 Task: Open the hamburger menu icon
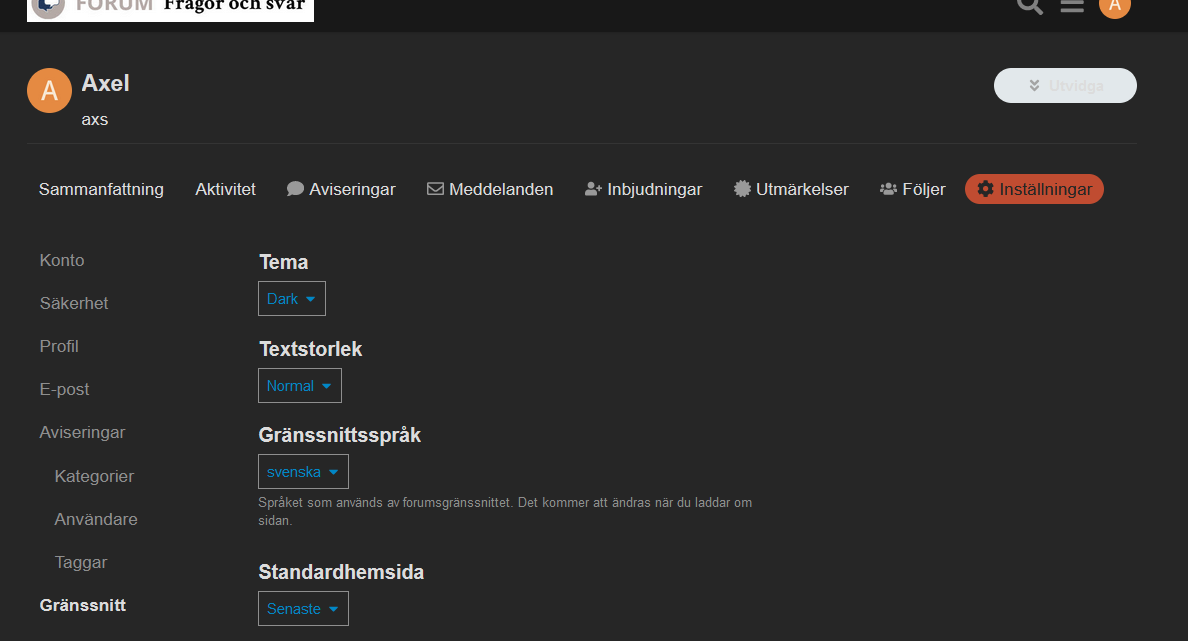1072,6
